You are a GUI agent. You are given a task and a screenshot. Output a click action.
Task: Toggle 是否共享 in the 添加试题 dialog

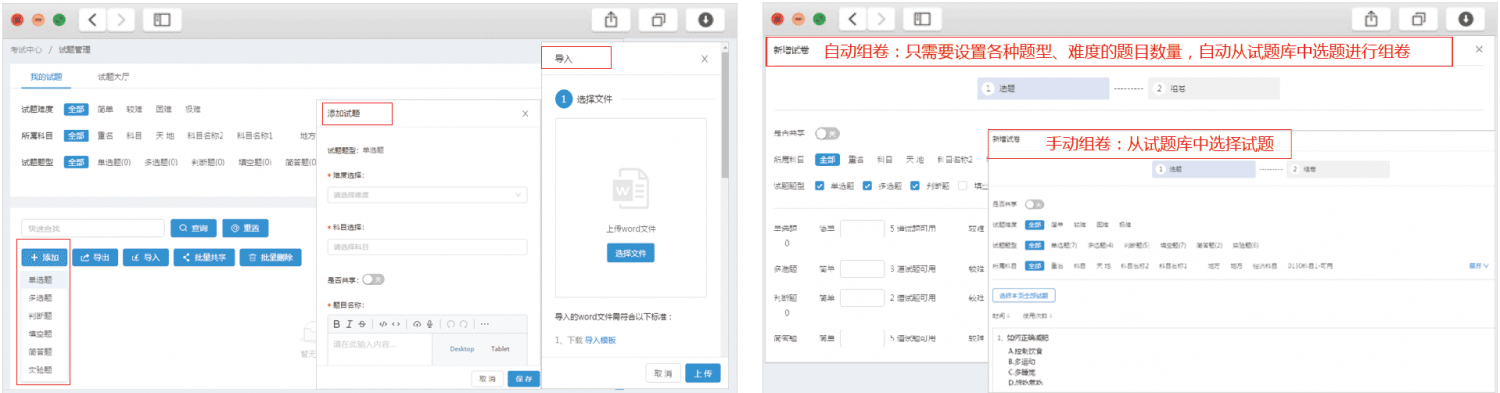(373, 280)
